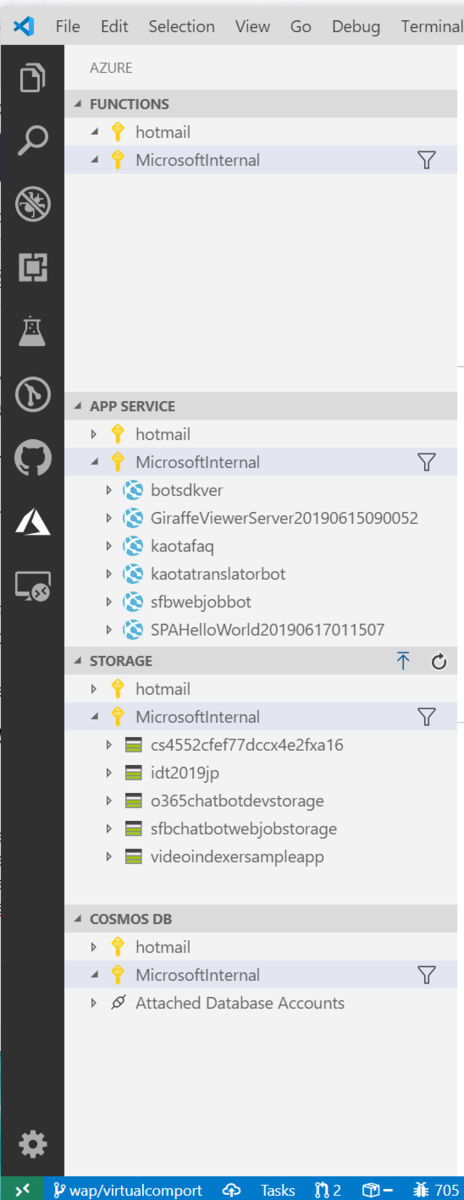The width and height of the screenshot is (464, 1200).
Task: Click the filter icon on Functions MicrosoftInternal
Action: (427, 160)
